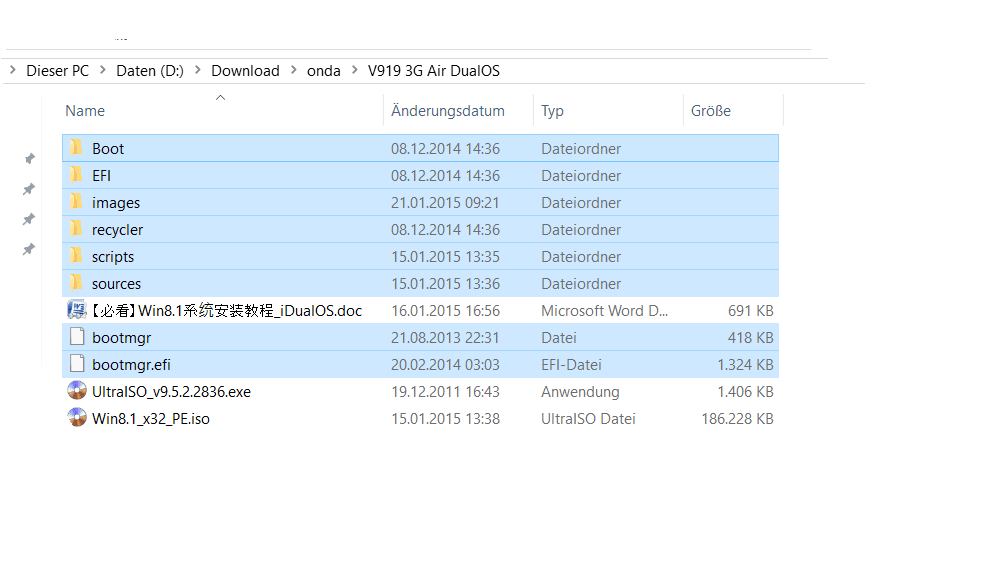Image resolution: width=992 pixels, height=571 pixels.
Task: Click date 21.01.2015 09:21 of images
Action: [445, 203]
